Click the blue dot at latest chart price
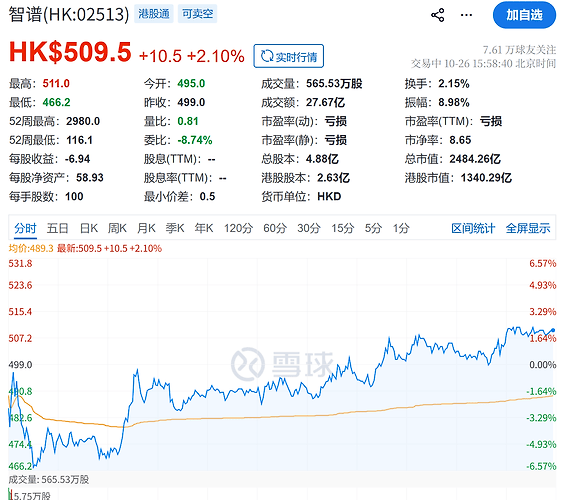568x500 pixels. click(553, 330)
